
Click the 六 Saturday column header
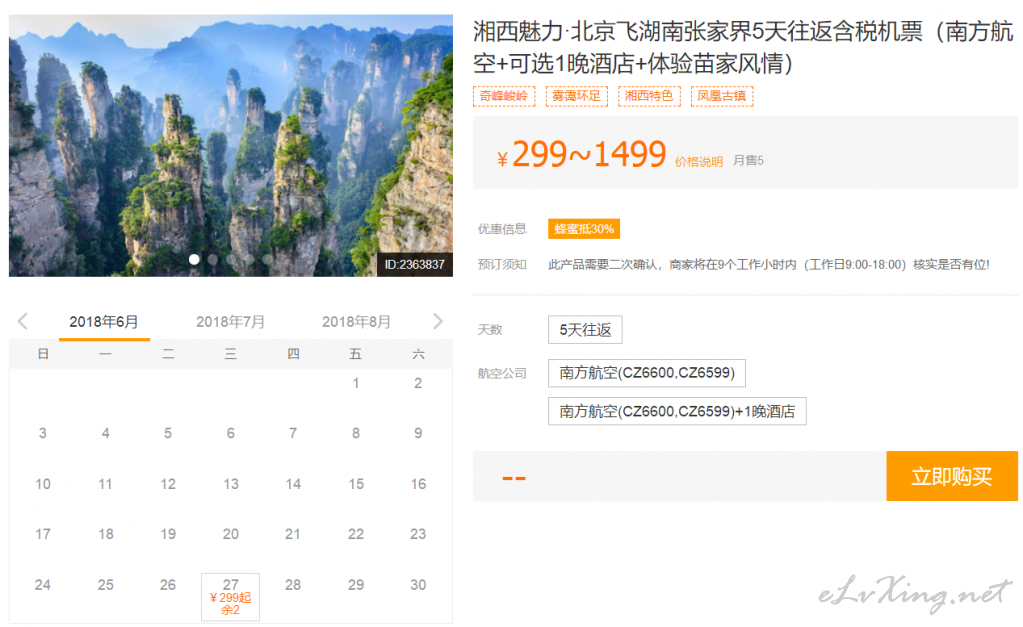pos(418,354)
